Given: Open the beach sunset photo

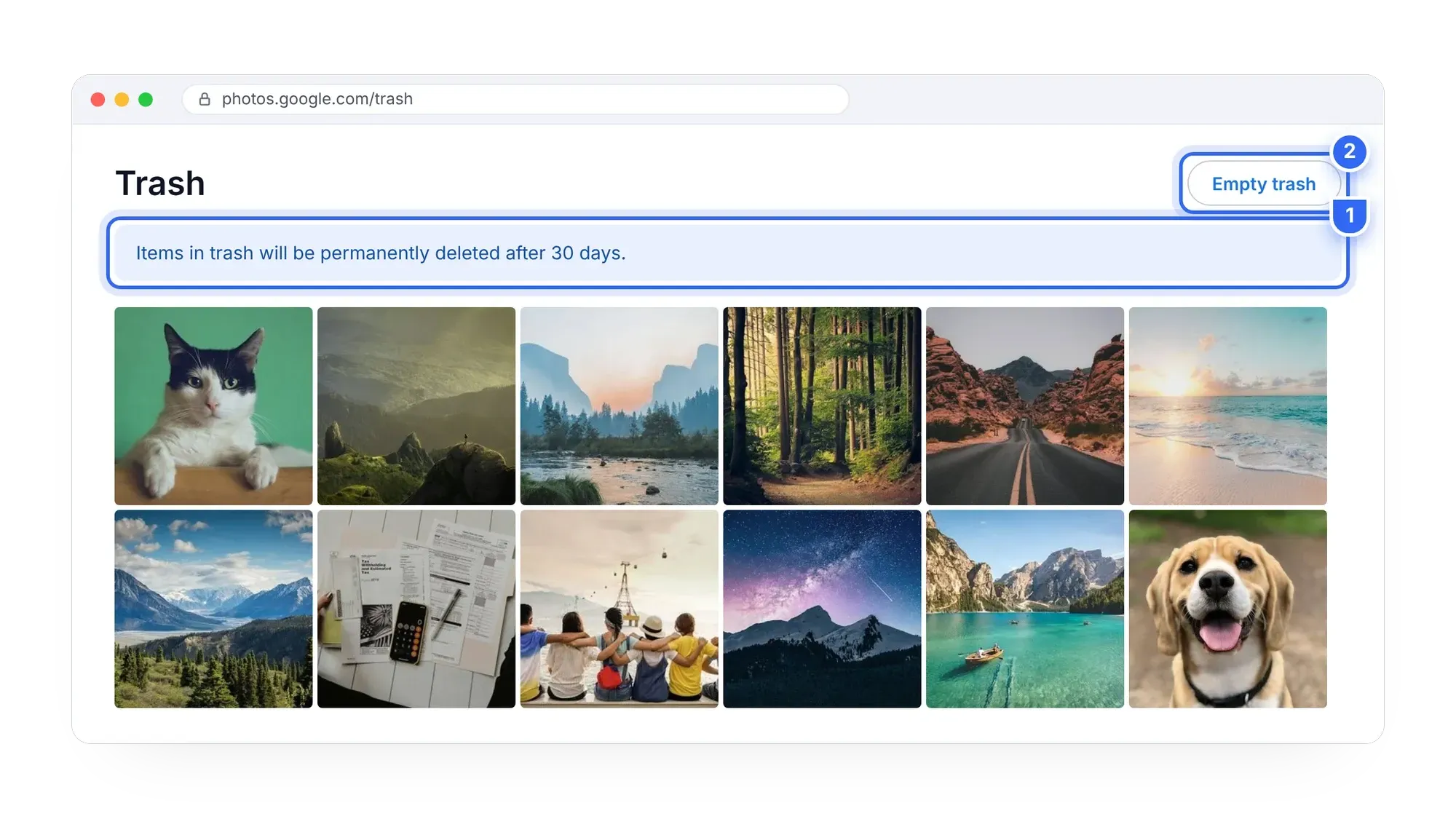Looking at the screenshot, I should coord(1228,406).
